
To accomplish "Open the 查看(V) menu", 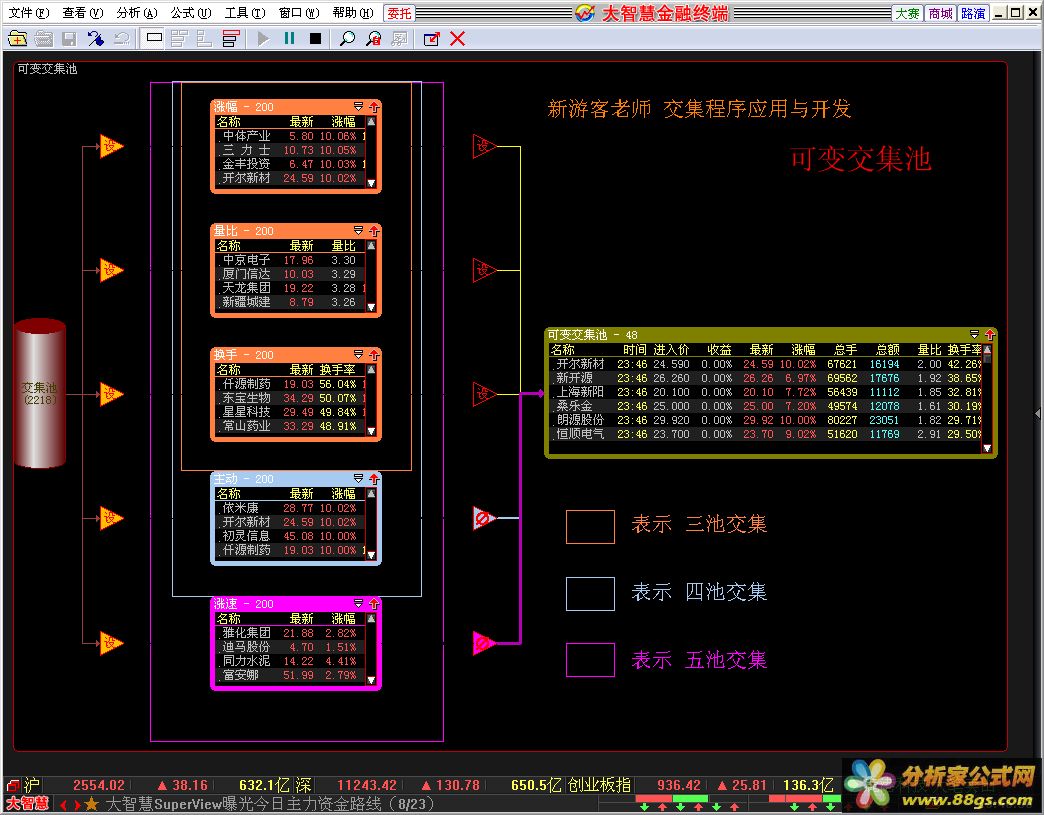I will [83, 13].
